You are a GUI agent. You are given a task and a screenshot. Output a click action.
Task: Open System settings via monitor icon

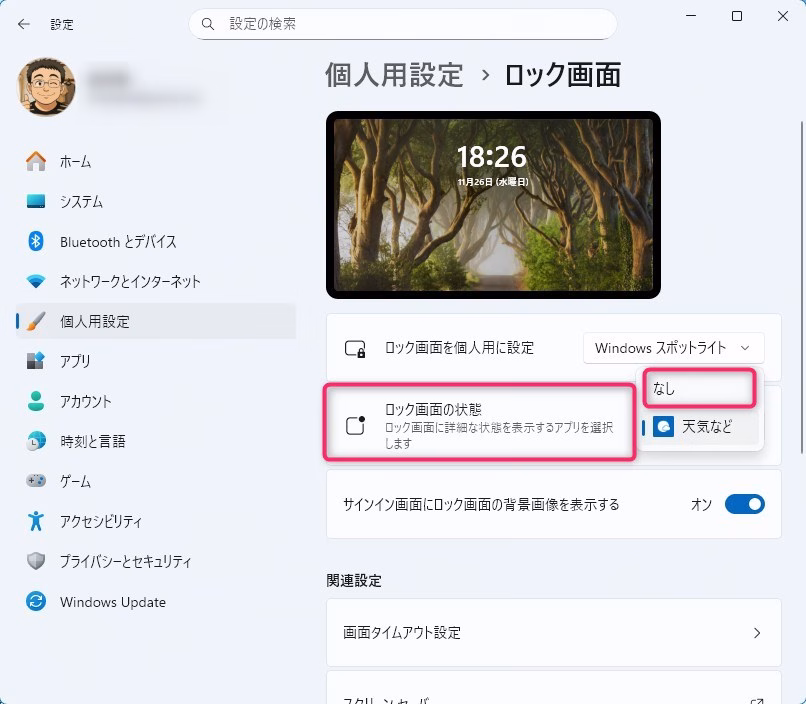click(36, 201)
